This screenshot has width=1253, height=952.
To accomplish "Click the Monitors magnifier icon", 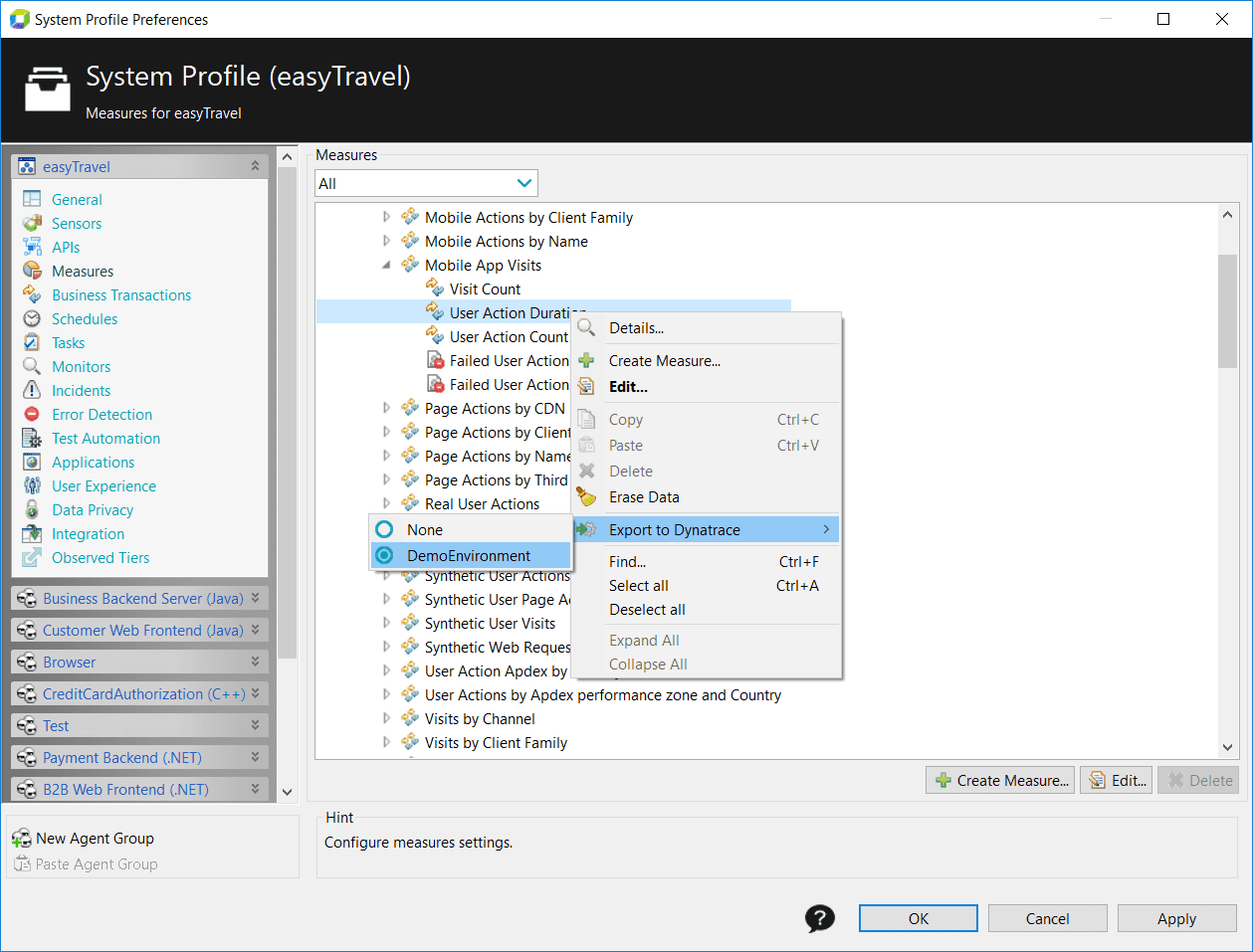I will coord(32,366).
